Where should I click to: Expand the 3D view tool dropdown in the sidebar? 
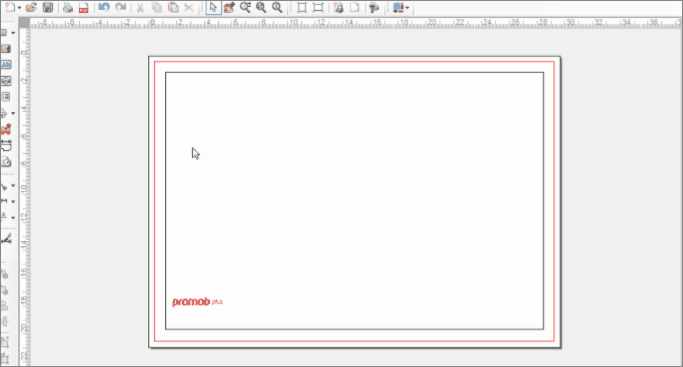point(13,113)
